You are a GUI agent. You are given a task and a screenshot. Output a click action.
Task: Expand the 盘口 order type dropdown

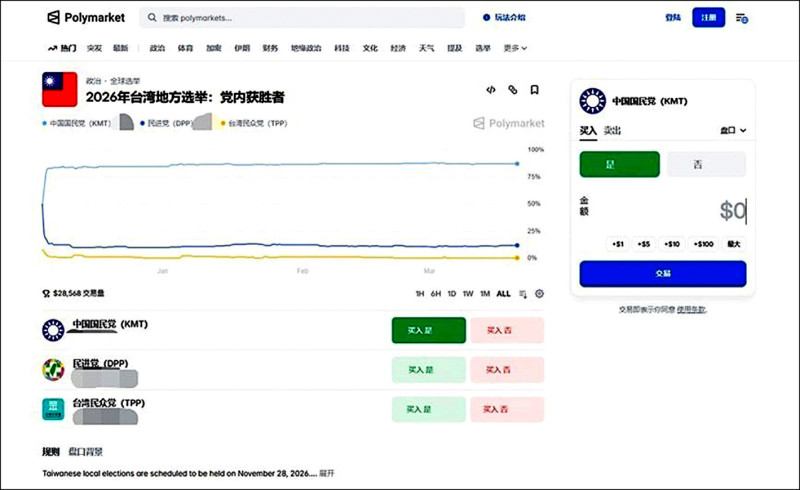coord(733,130)
